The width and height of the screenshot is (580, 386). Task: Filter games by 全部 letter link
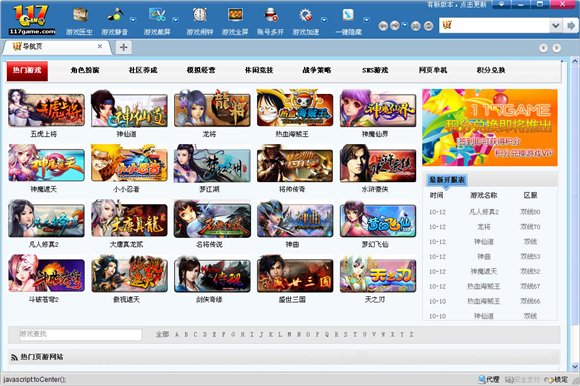click(162, 335)
